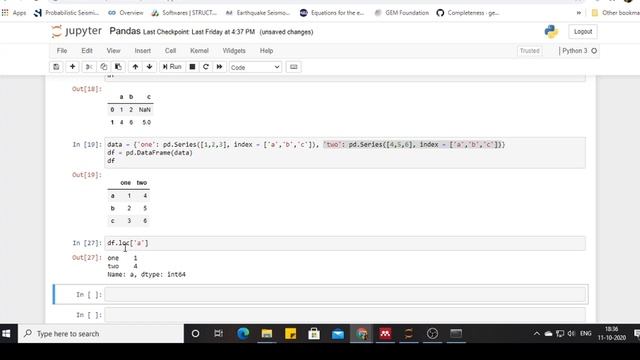This screenshot has width=640, height=360.
Task: Open Microsoft Store from the taskbar
Action: pyautogui.click(x=314, y=334)
